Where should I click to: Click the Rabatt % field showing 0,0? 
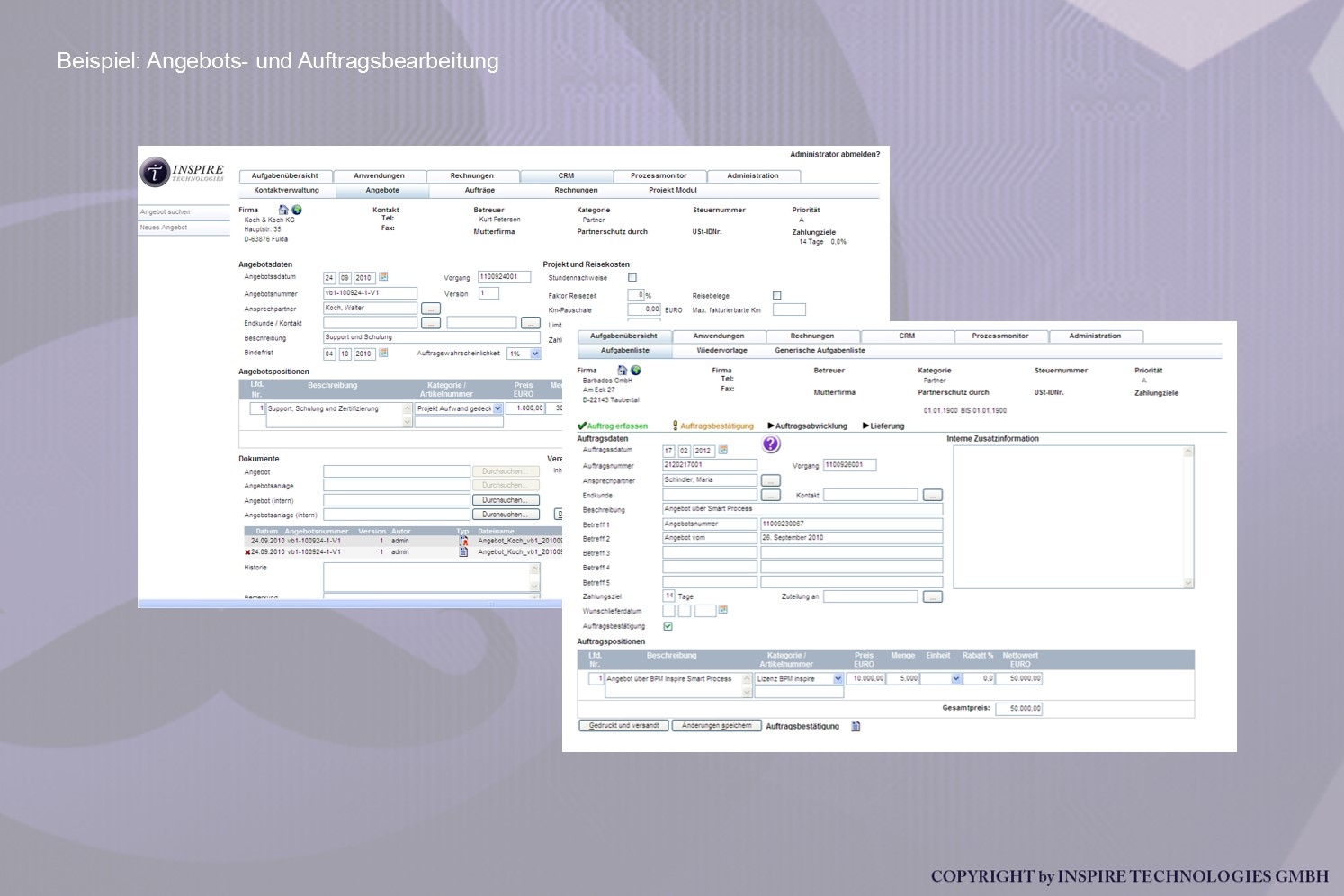click(980, 679)
